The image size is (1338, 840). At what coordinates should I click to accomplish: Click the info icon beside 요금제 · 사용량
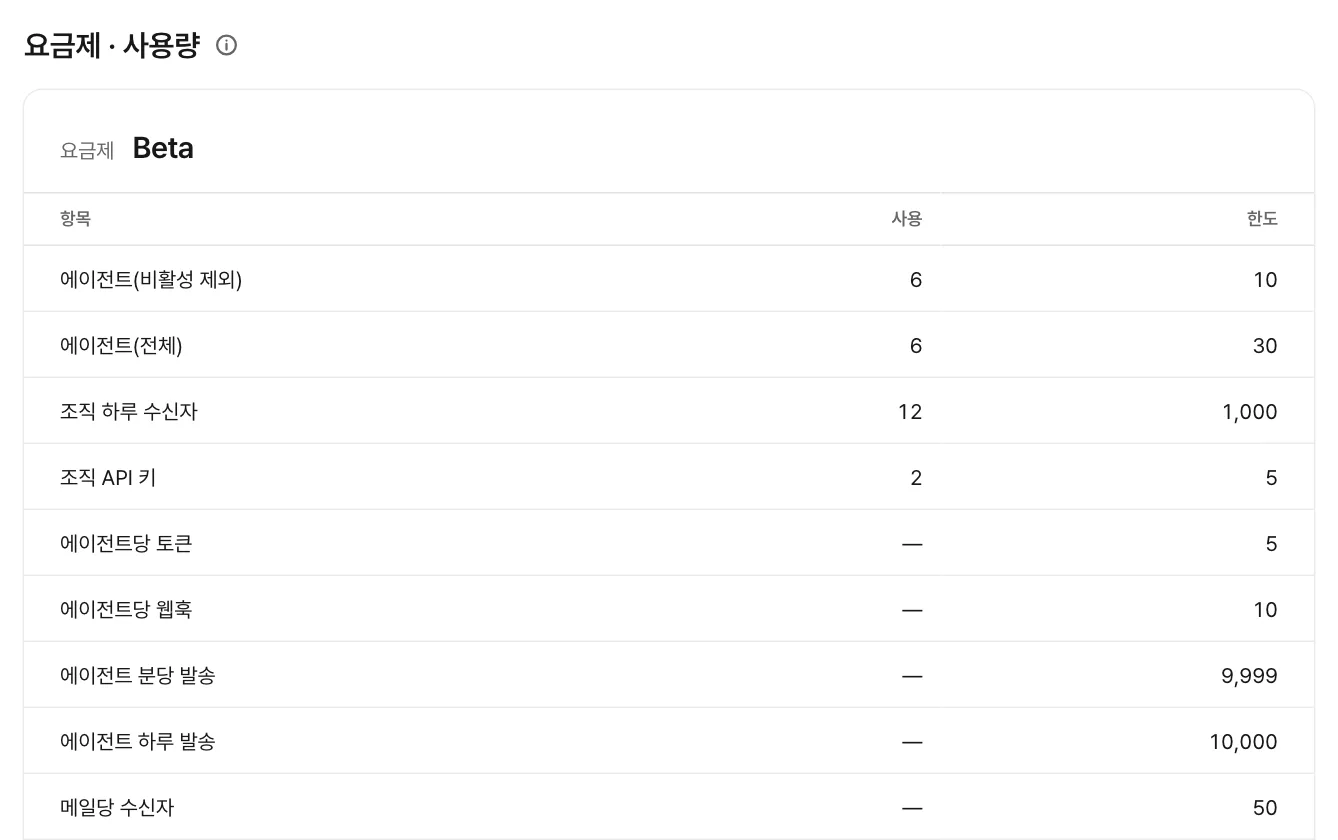(227, 45)
